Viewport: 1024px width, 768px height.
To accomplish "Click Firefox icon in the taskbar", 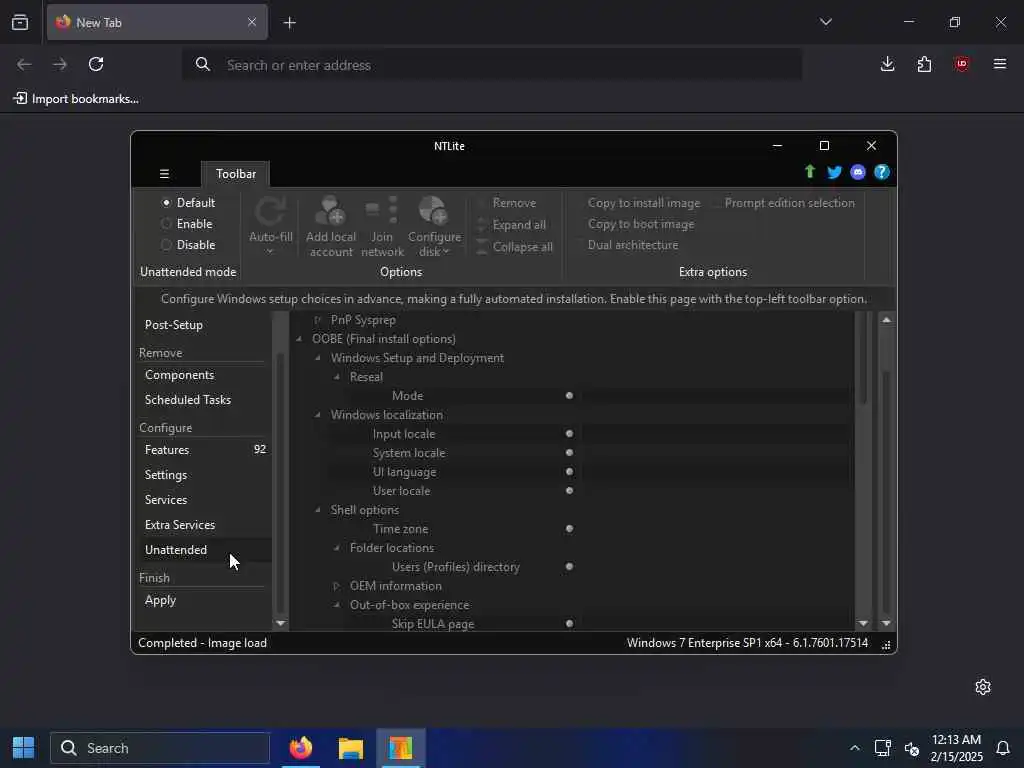I will point(301,748).
